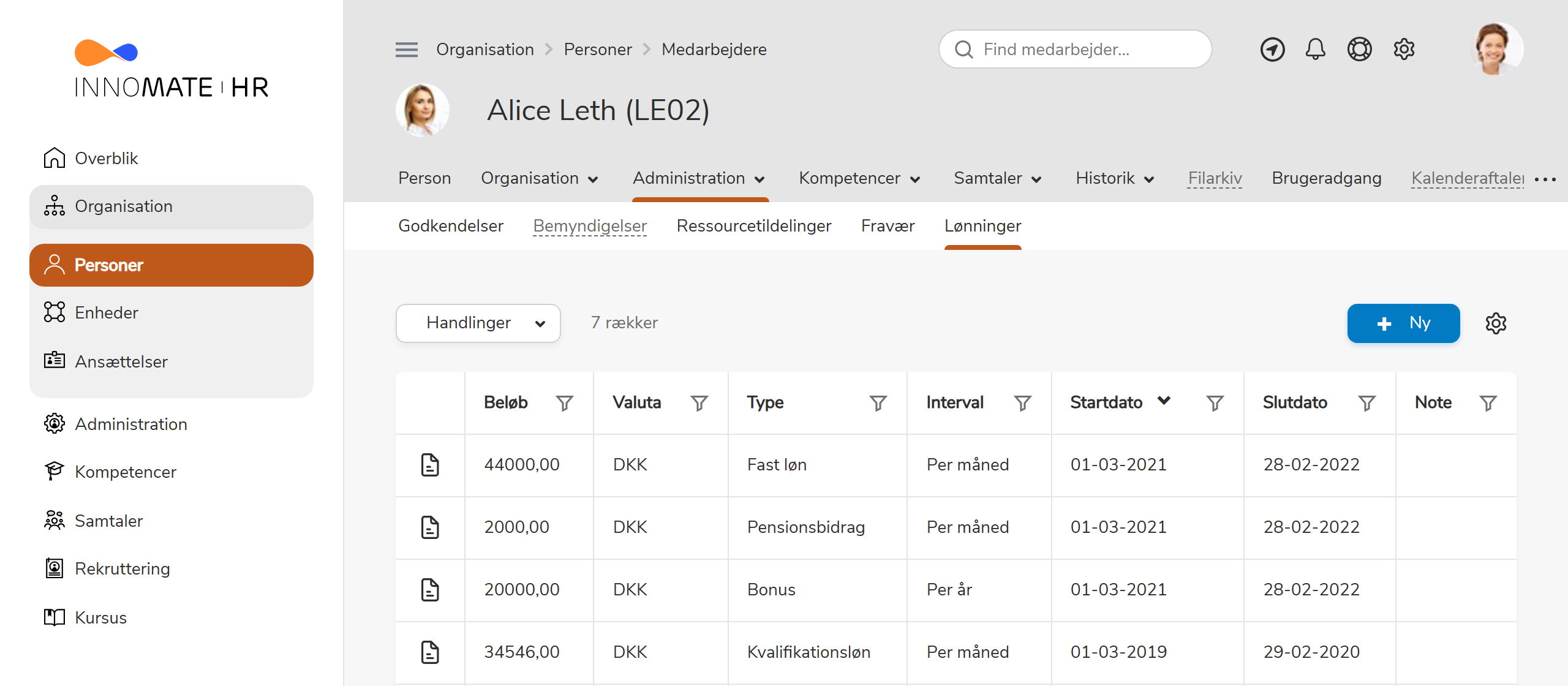The height and width of the screenshot is (686, 1568).
Task: Open the Filarkiv tab
Action: click(x=1215, y=178)
